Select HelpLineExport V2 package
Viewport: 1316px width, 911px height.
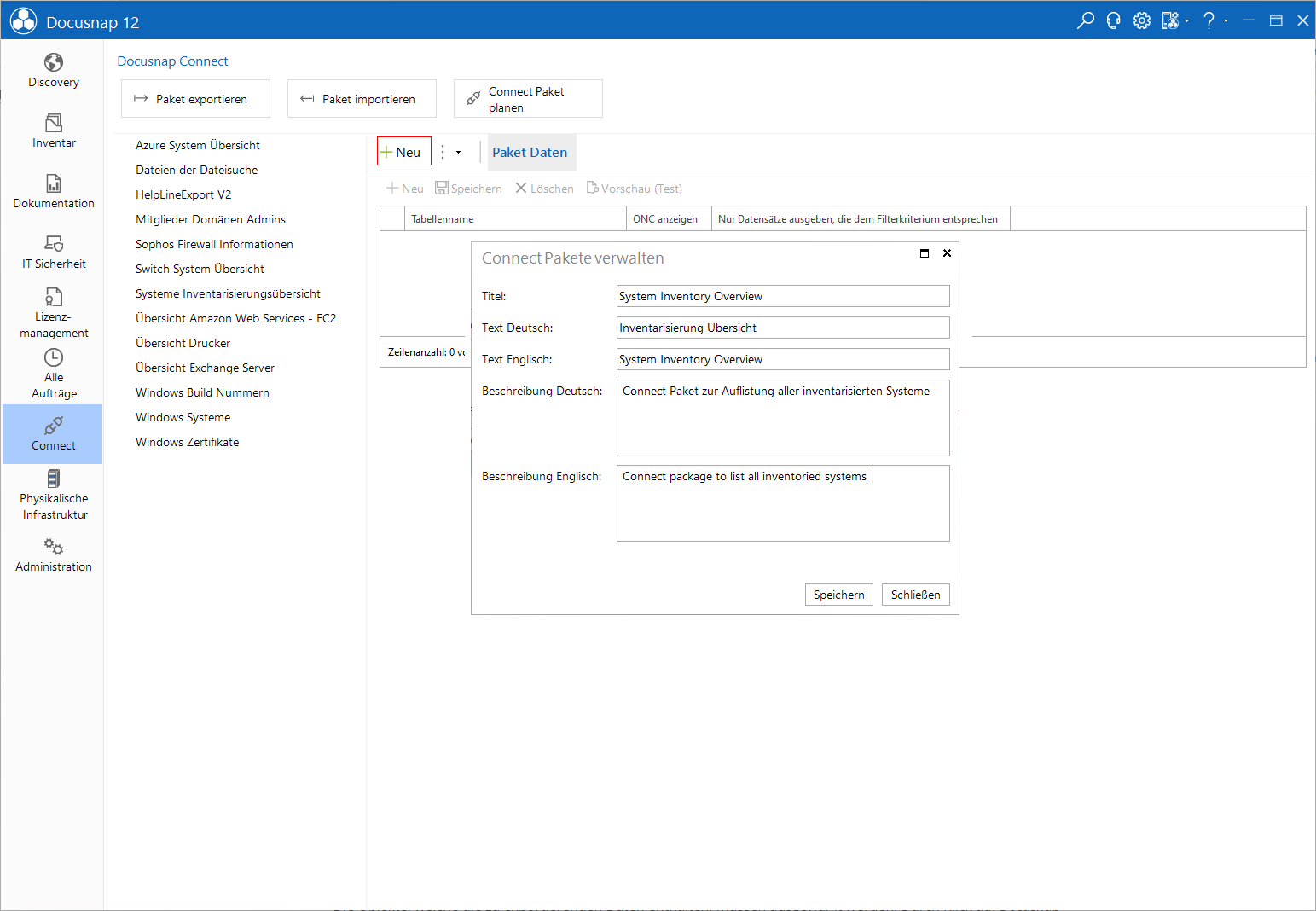click(x=183, y=194)
